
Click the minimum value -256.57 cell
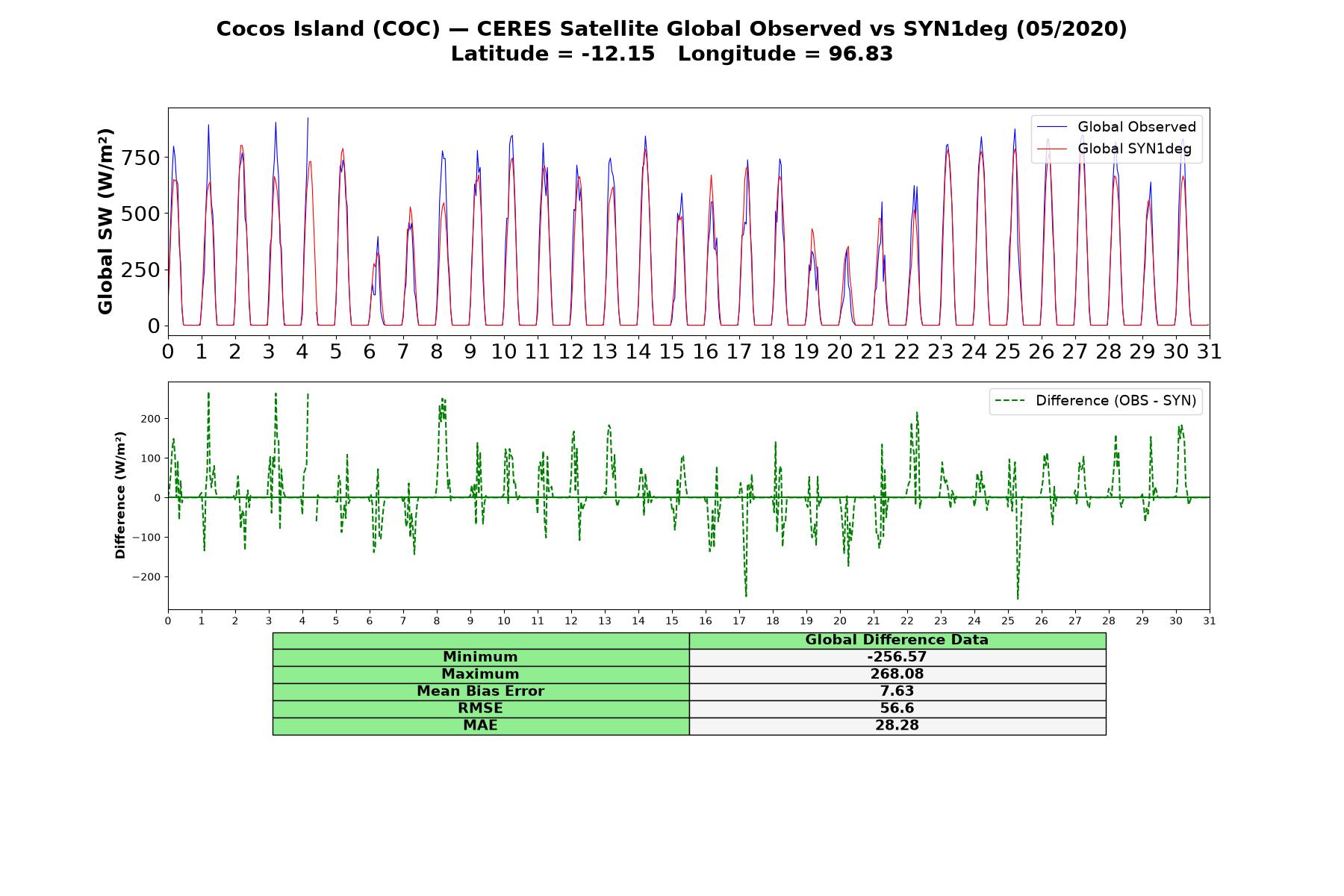point(897,657)
